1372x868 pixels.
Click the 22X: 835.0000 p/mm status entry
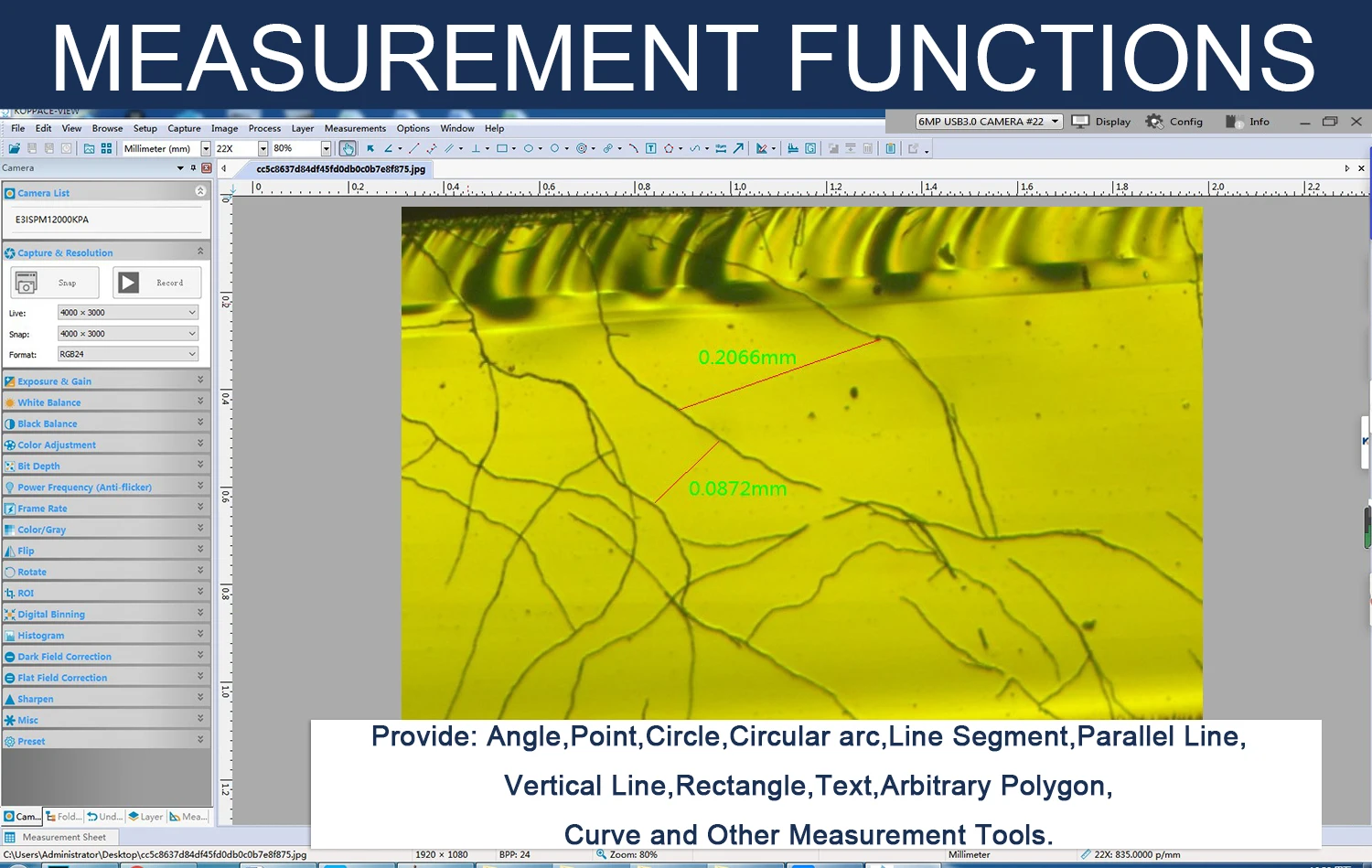click(1131, 854)
